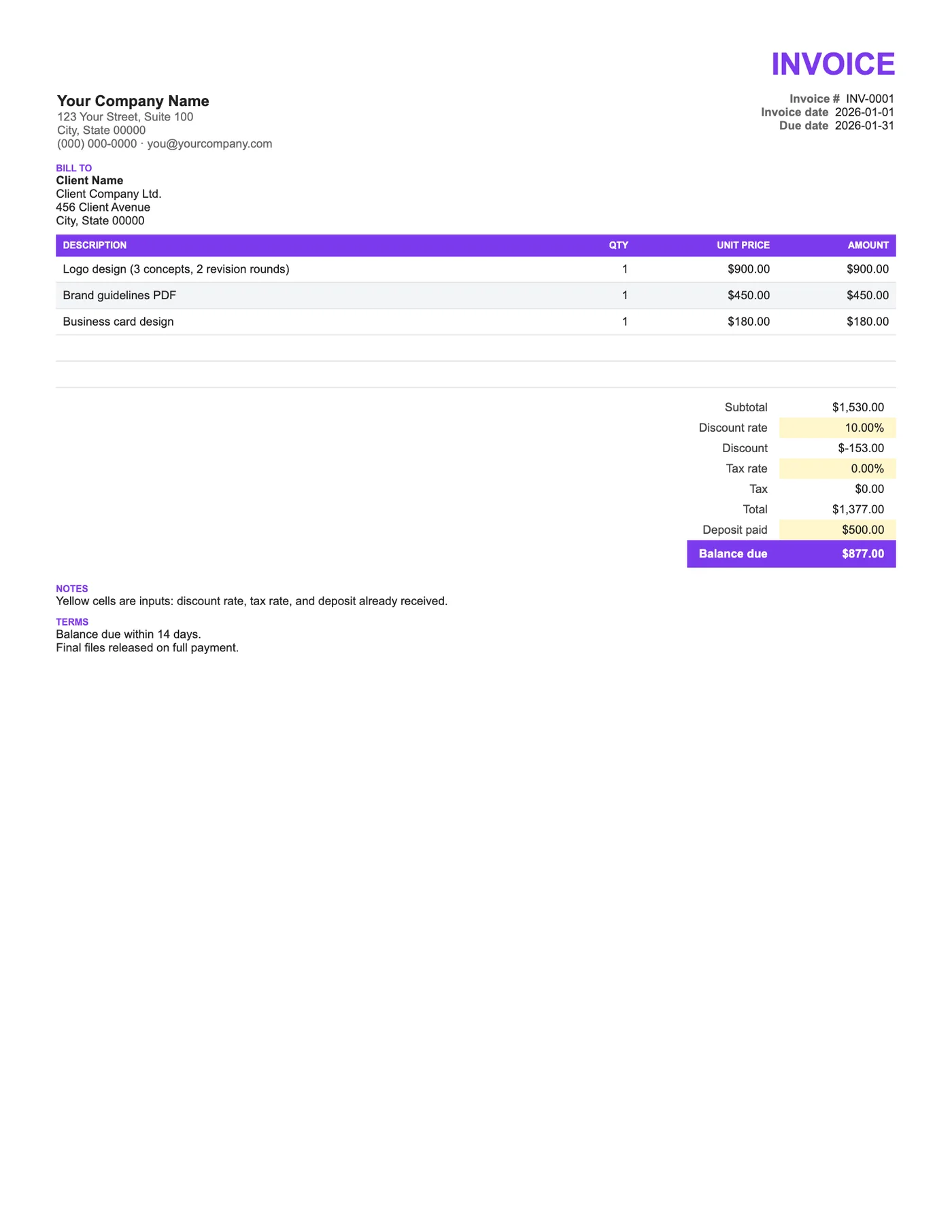The height and width of the screenshot is (1232, 952).
Task: Select the Your Company Name heading
Action: click(133, 101)
